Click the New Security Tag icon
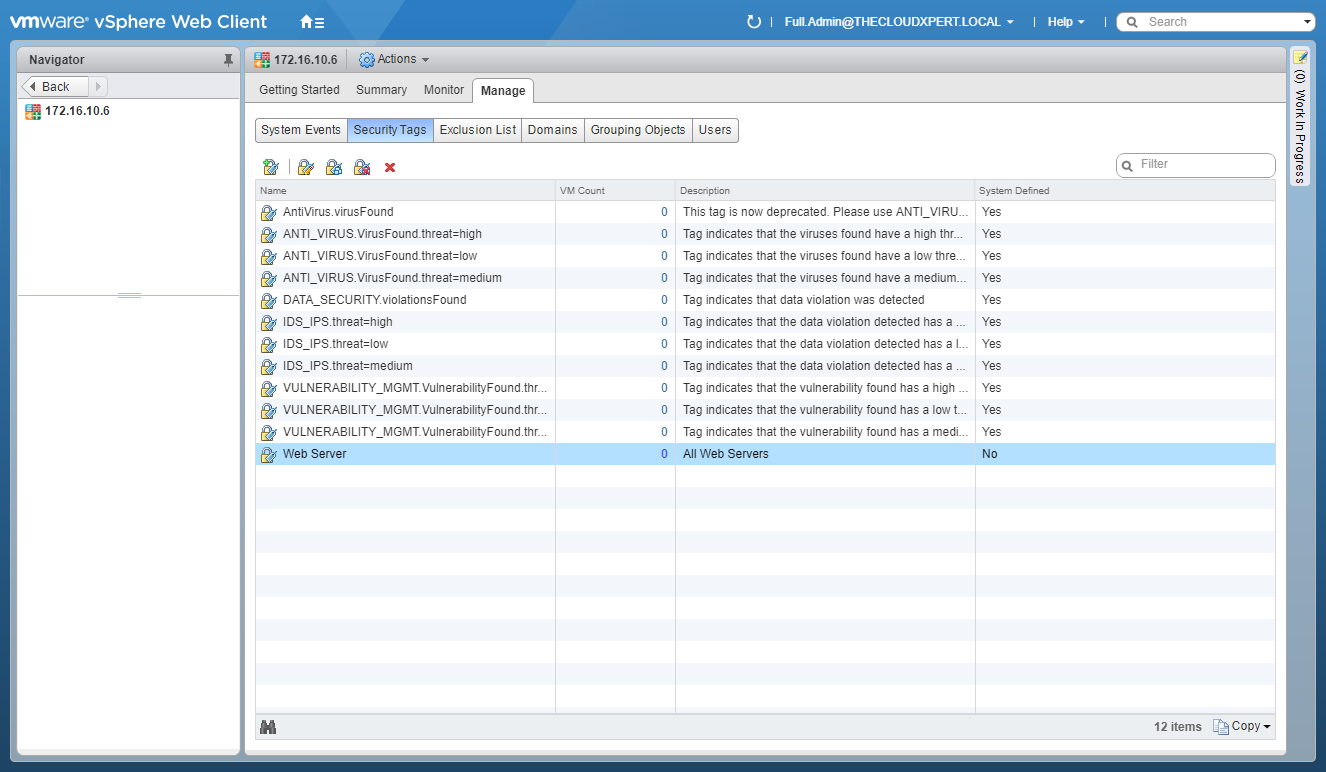The width and height of the screenshot is (1326, 772). tap(270, 167)
